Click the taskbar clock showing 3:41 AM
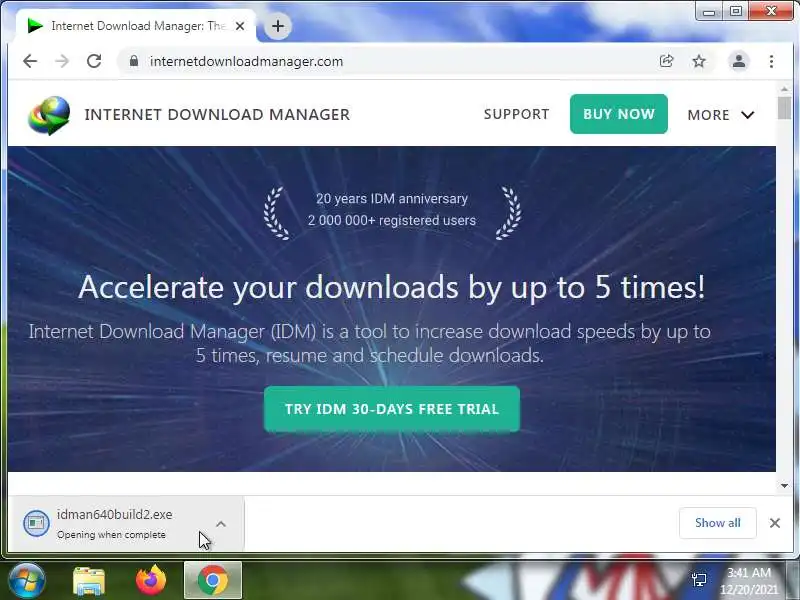 pyautogui.click(x=748, y=581)
